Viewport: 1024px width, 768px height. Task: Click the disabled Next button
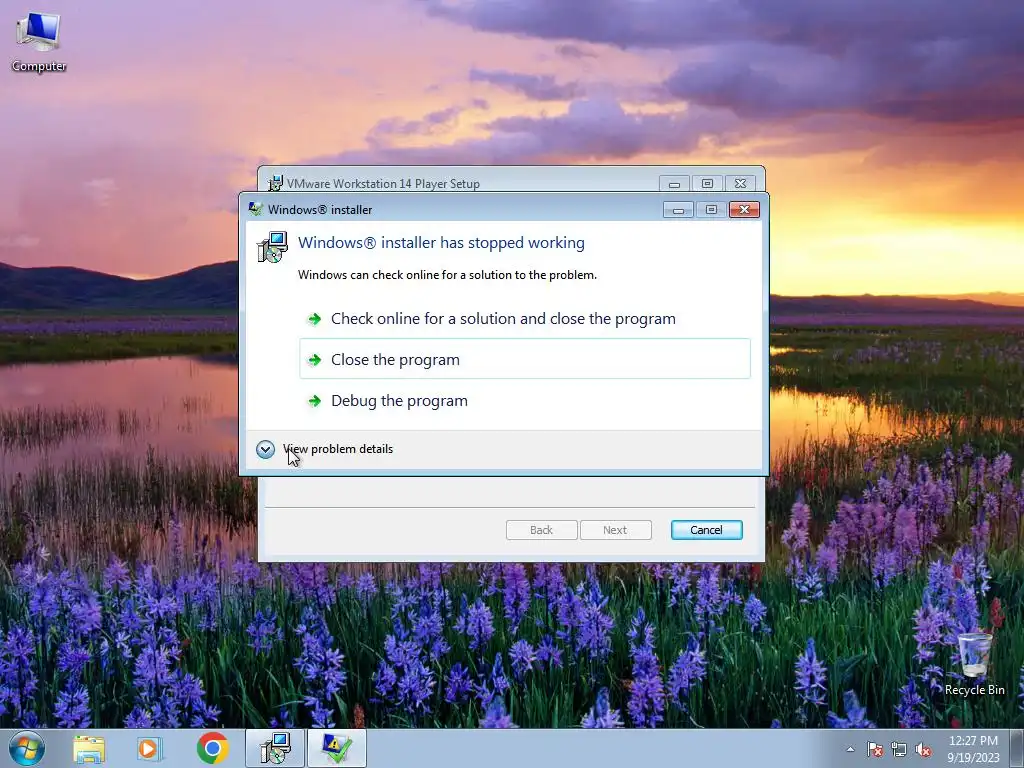click(615, 530)
